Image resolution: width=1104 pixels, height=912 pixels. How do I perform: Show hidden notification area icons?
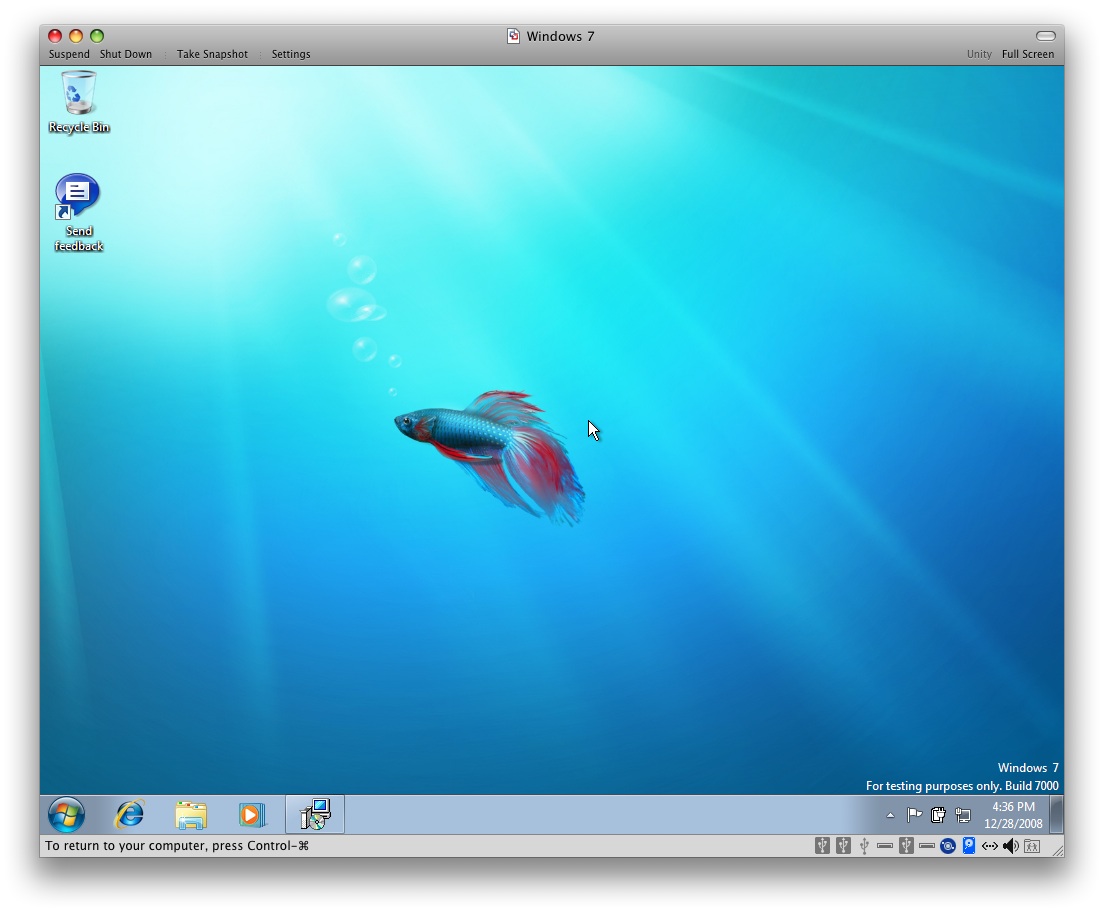[891, 816]
